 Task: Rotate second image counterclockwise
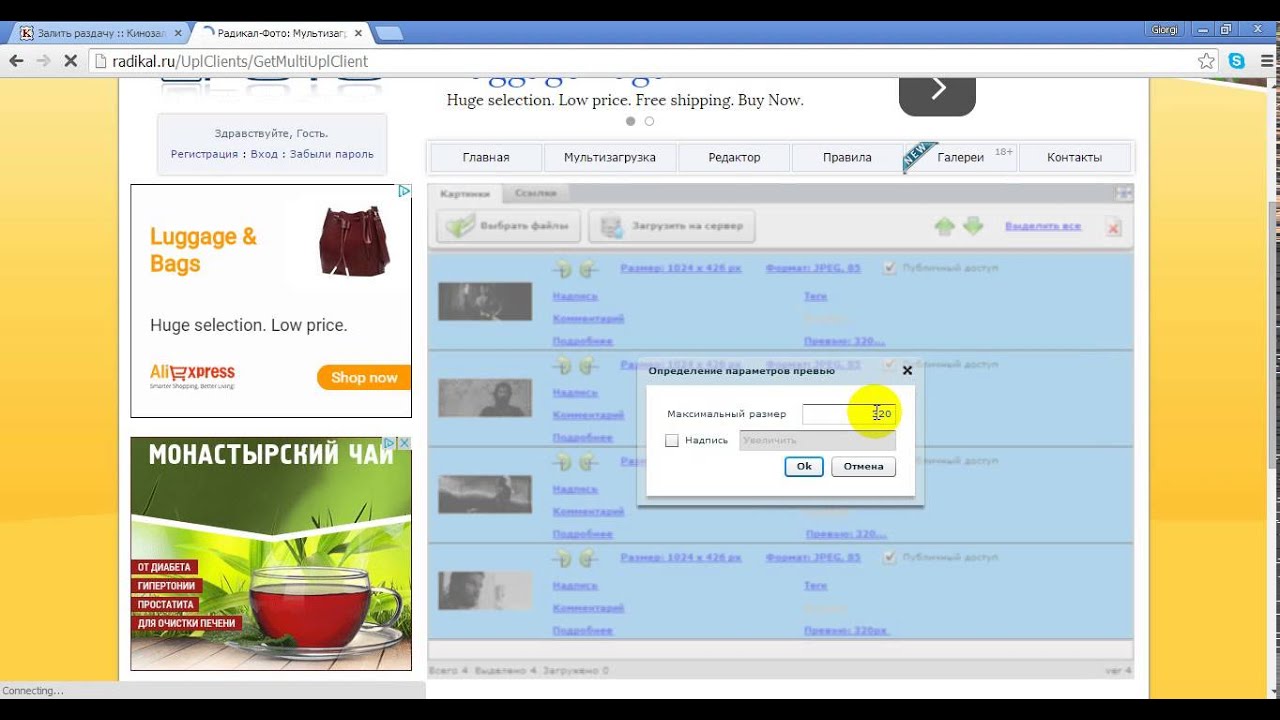(564, 365)
